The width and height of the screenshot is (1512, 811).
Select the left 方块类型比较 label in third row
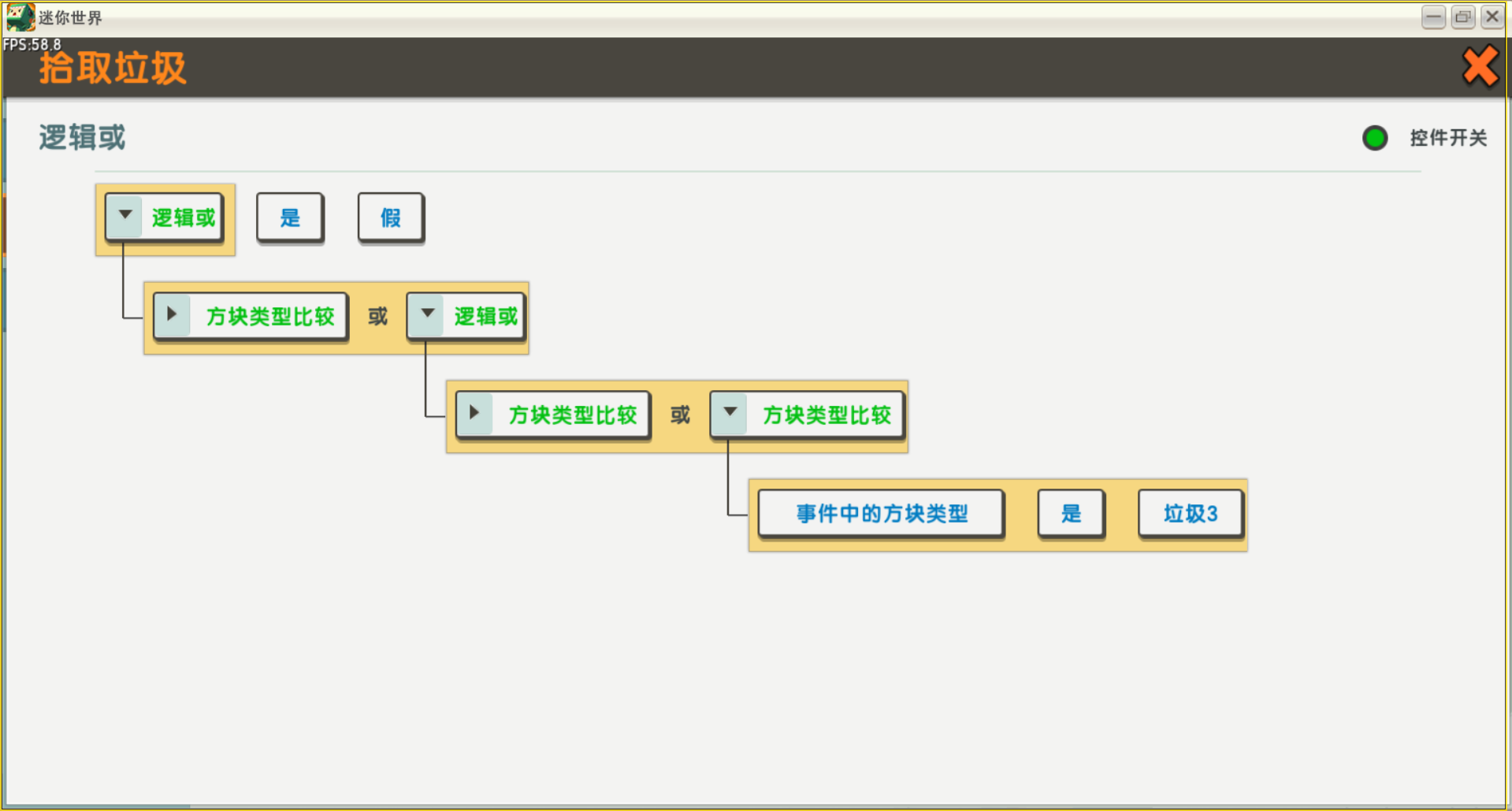pos(573,415)
